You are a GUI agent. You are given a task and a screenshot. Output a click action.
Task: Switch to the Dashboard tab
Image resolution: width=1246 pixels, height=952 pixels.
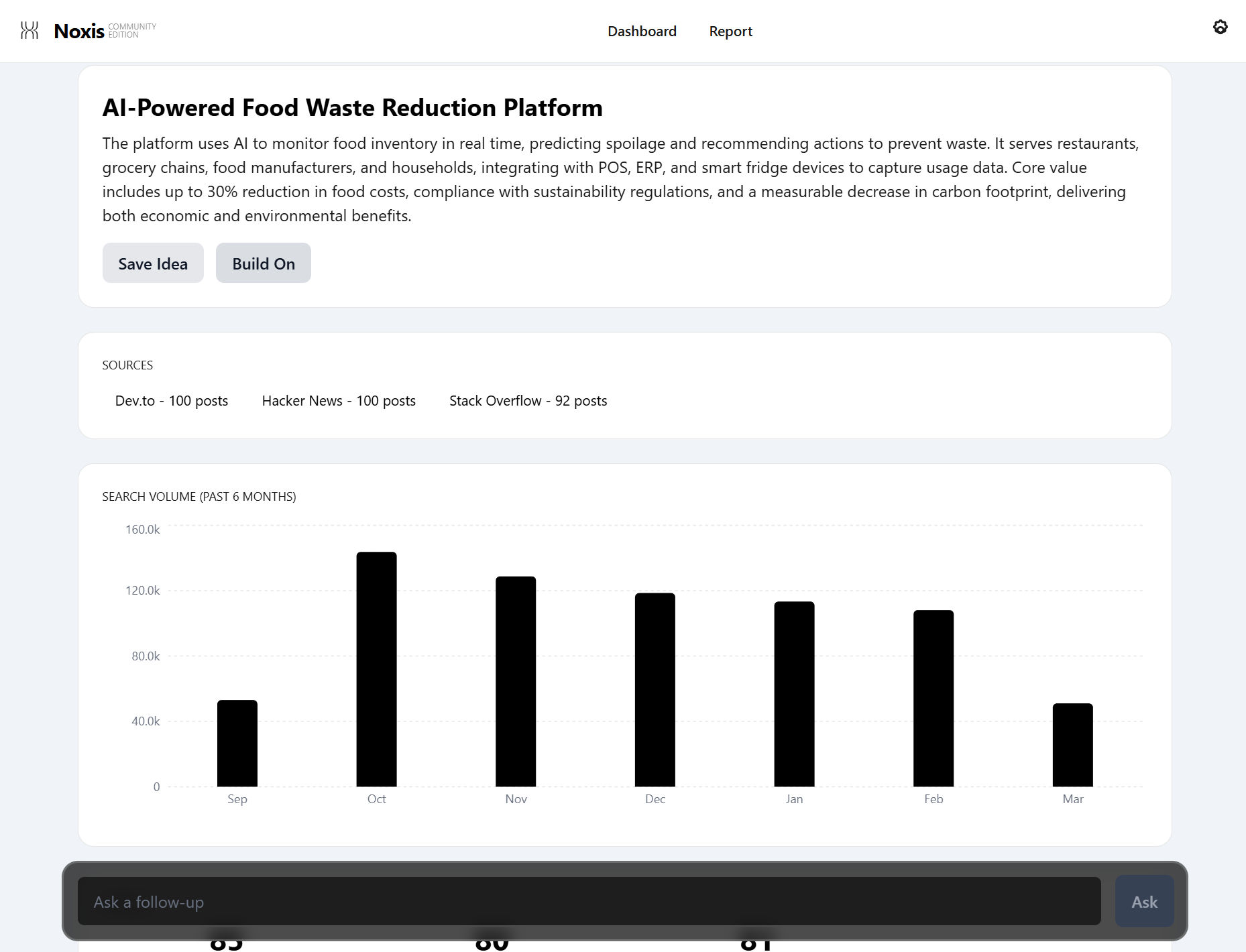(x=641, y=31)
